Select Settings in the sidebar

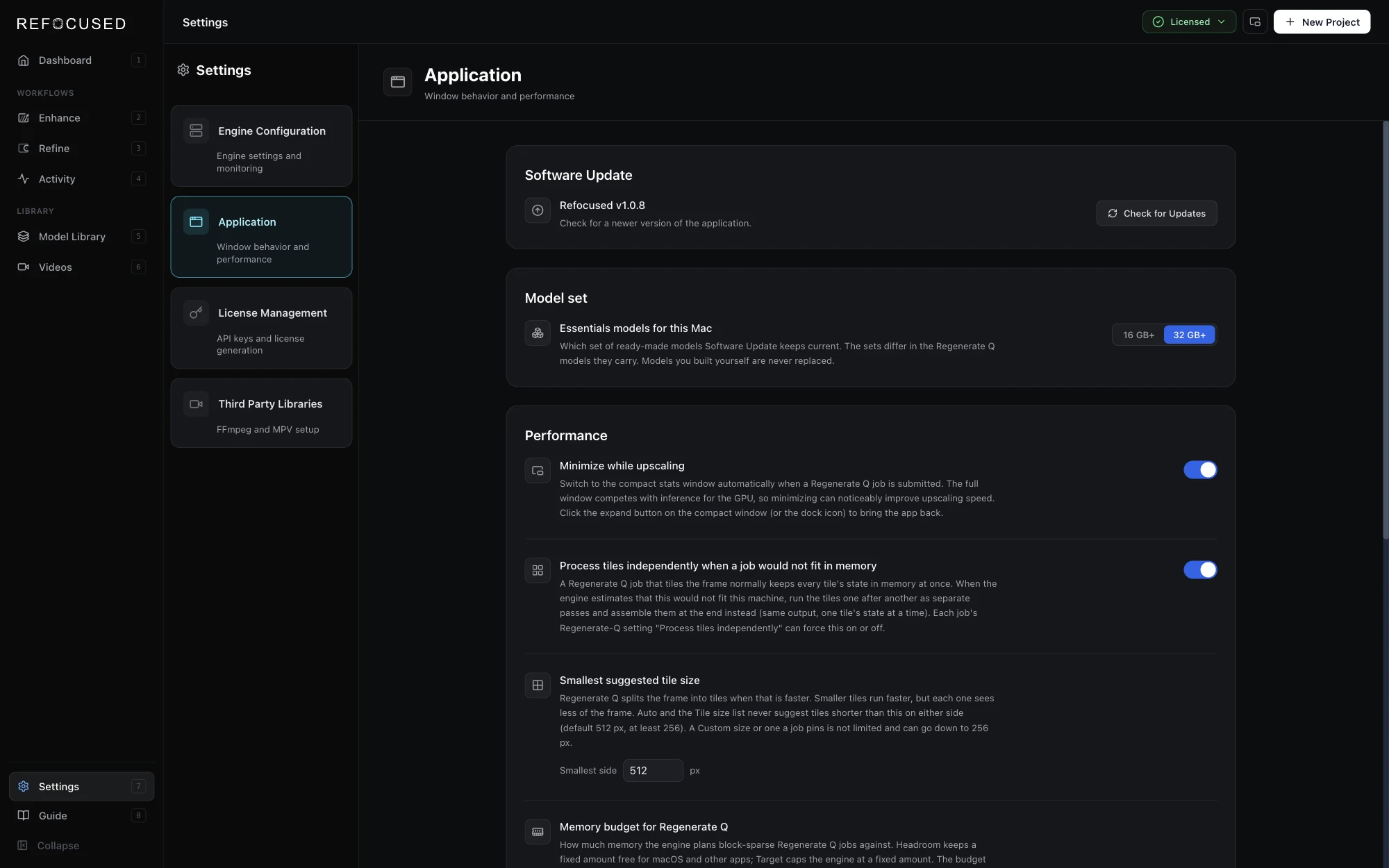point(81,787)
